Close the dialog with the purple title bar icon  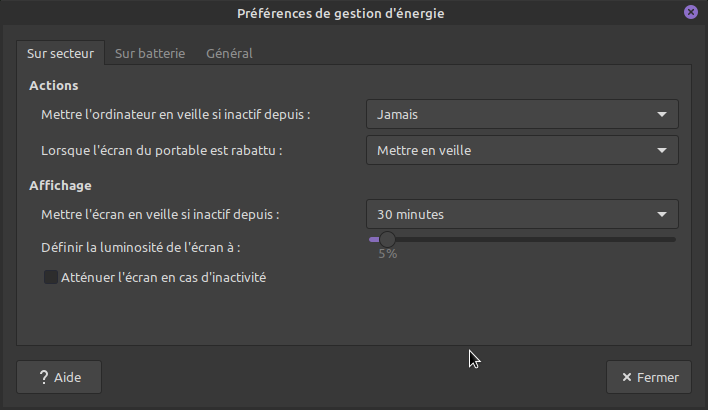(690, 13)
